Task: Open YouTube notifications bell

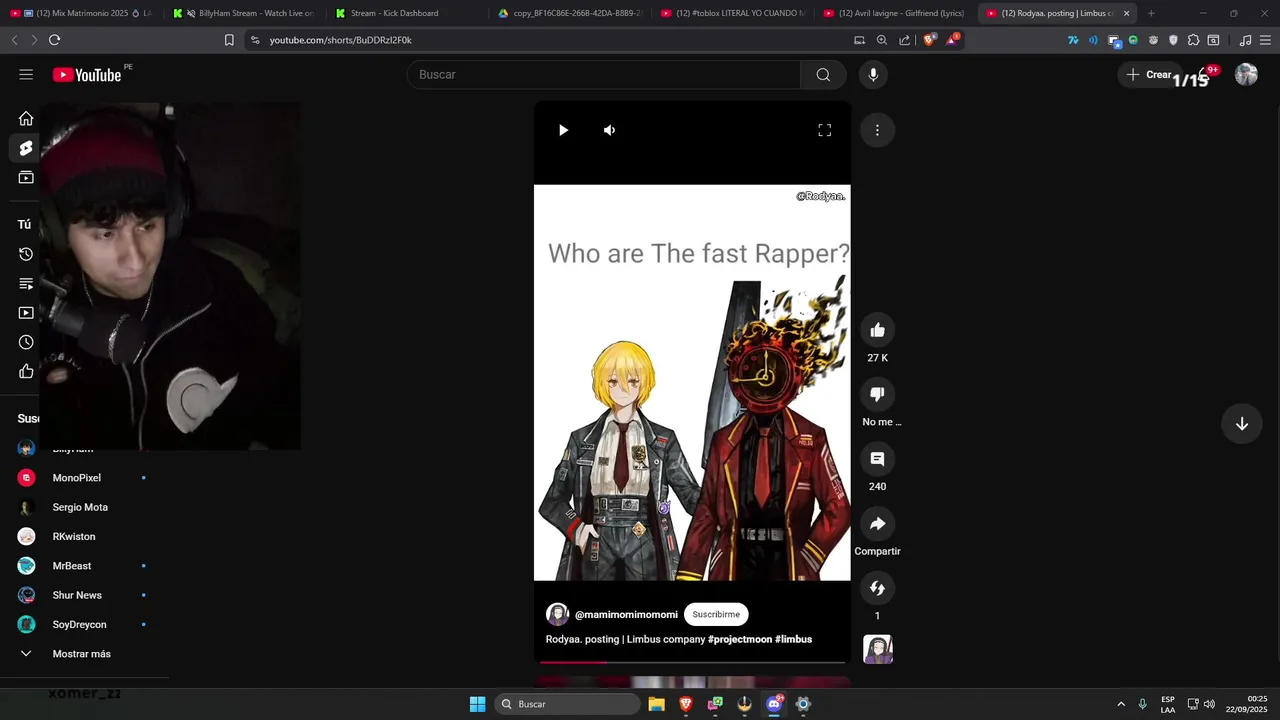Action: (1207, 75)
